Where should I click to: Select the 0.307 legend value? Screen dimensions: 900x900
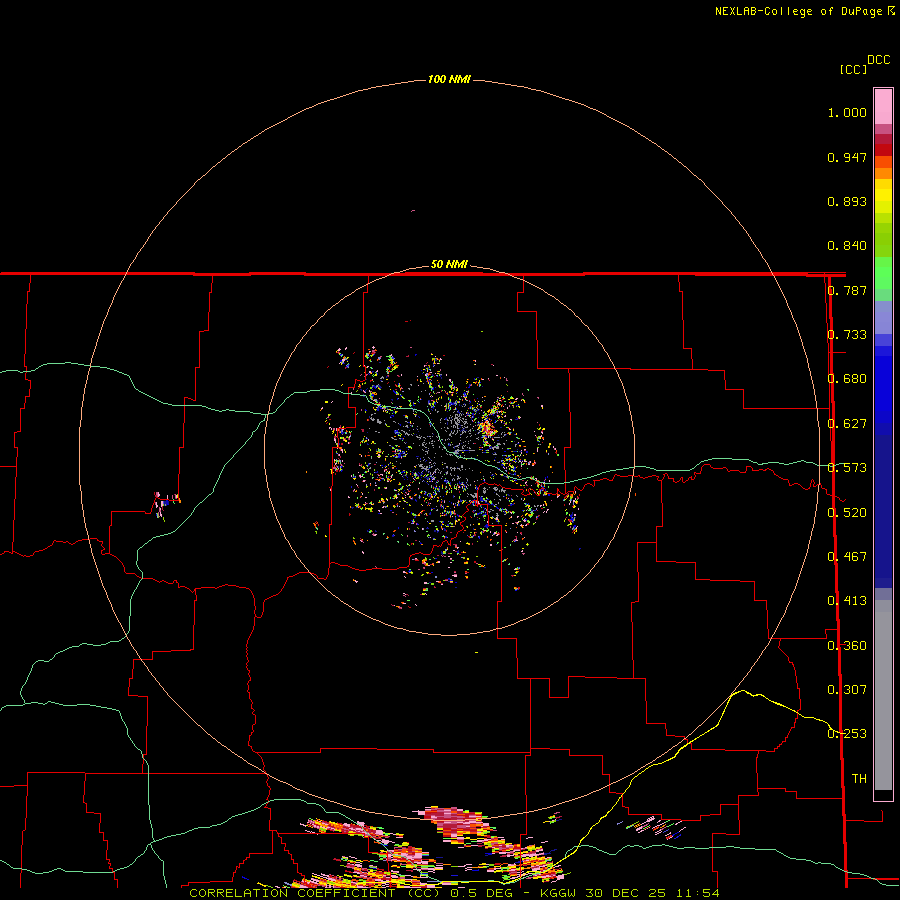pos(847,690)
